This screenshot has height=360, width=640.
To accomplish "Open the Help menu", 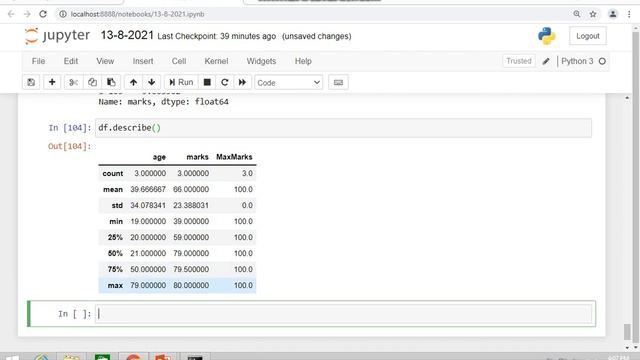I will click(x=303, y=61).
